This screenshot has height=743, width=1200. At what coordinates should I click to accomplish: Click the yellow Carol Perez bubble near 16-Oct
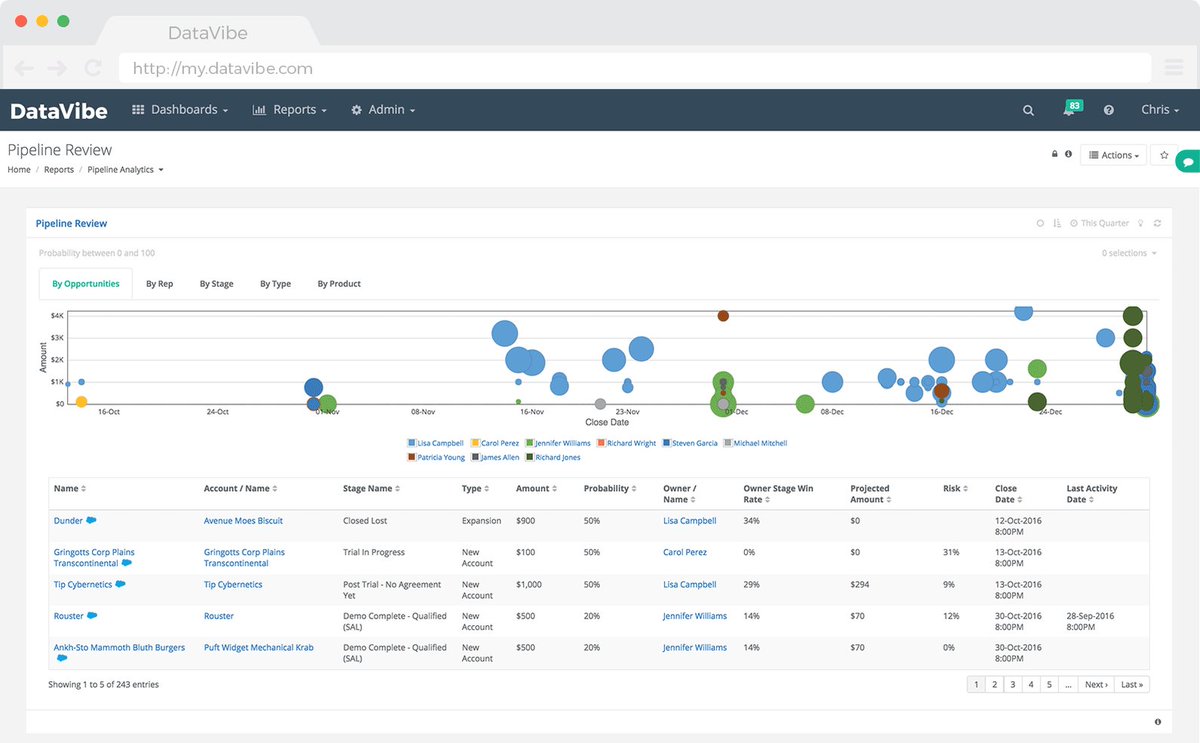point(81,402)
